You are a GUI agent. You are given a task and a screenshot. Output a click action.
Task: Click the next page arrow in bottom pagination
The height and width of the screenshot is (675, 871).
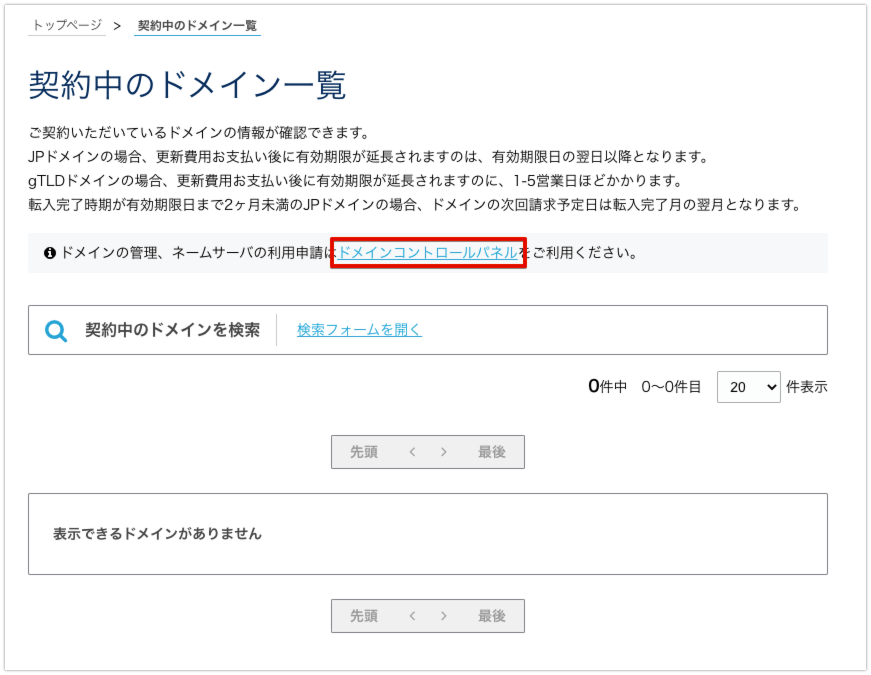click(443, 616)
